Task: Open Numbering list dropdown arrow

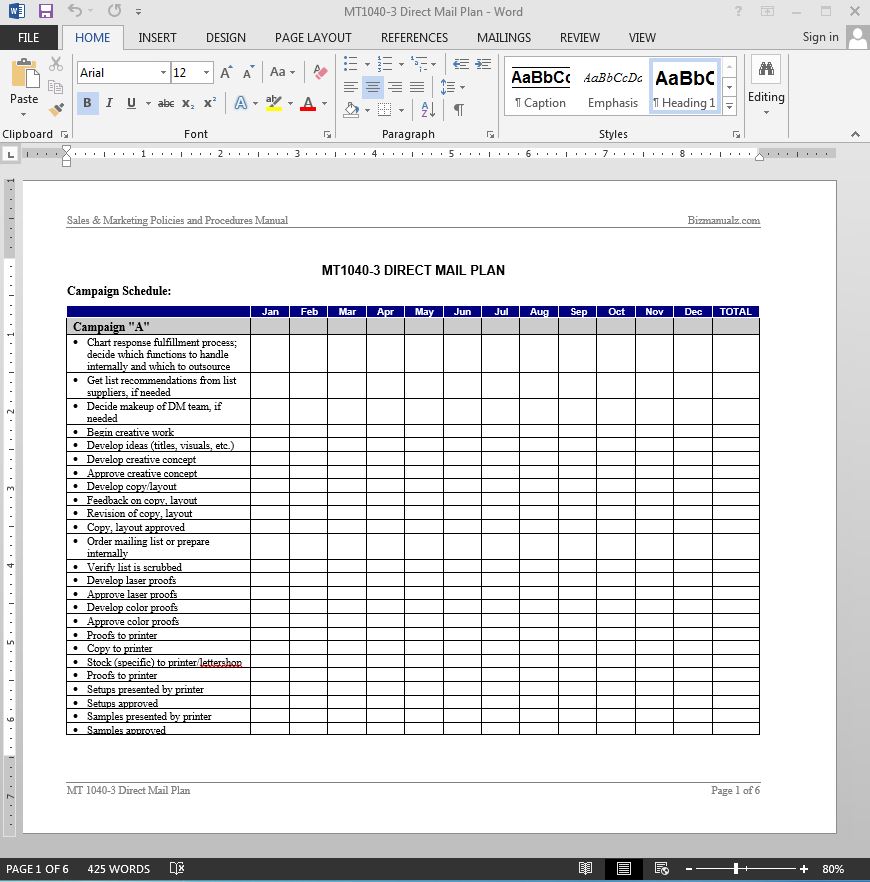Action: 401,64
